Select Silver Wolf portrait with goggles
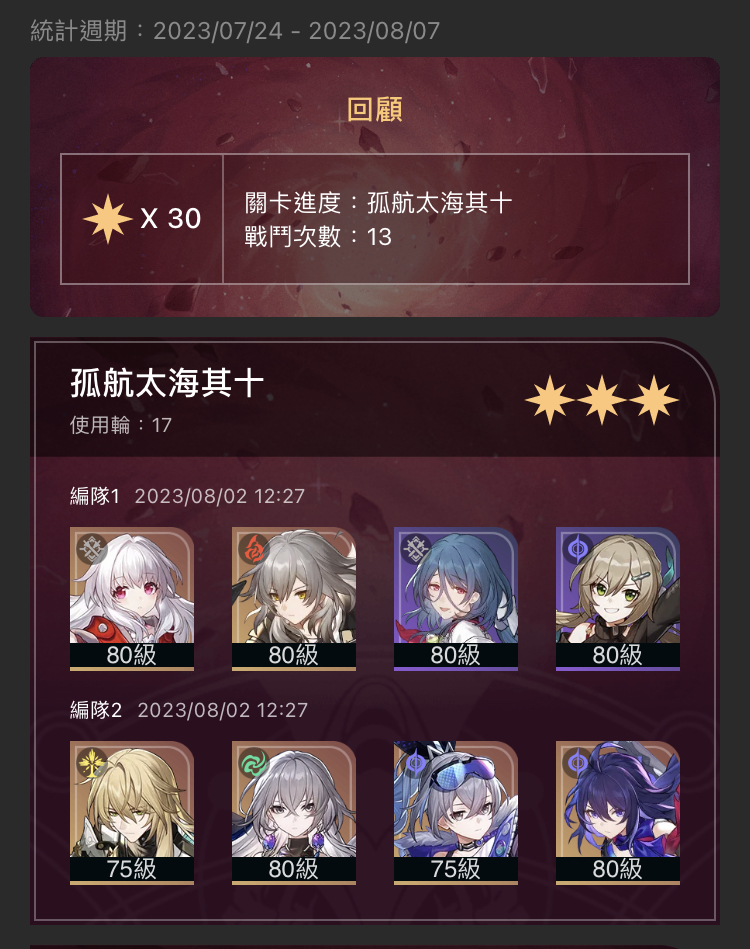The width and height of the screenshot is (750, 949). pyautogui.click(x=456, y=813)
